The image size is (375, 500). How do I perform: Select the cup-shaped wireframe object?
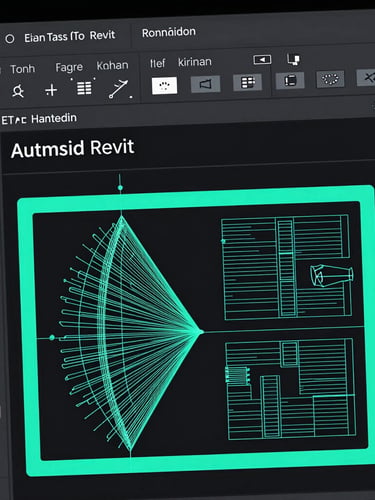tap(331, 275)
